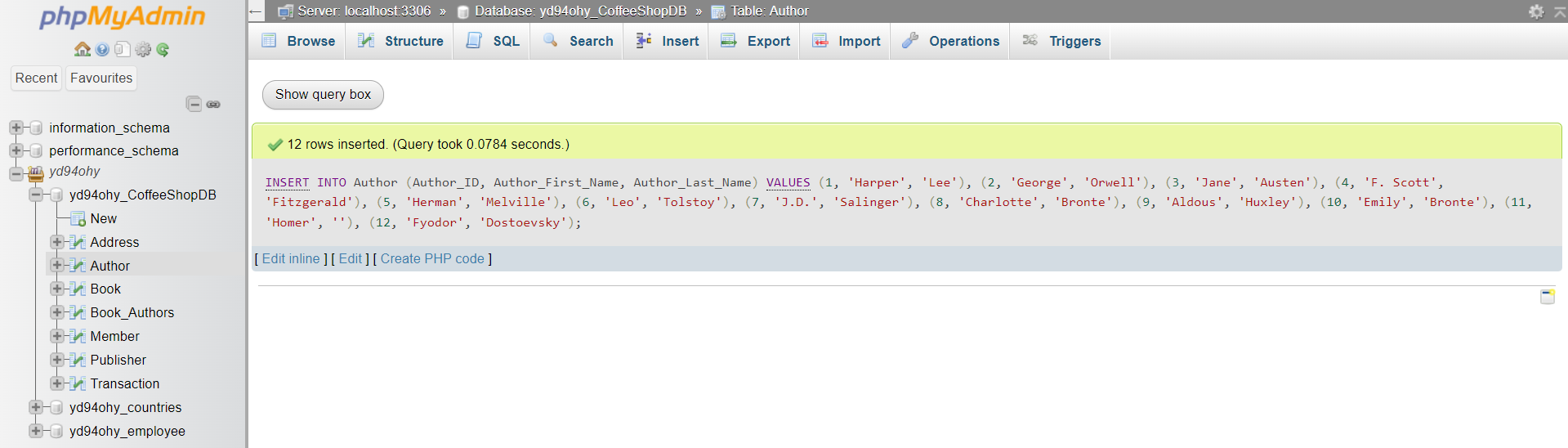Expand the yd94ohy_employee database
1568x448 pixels.
tap(36, 431)
